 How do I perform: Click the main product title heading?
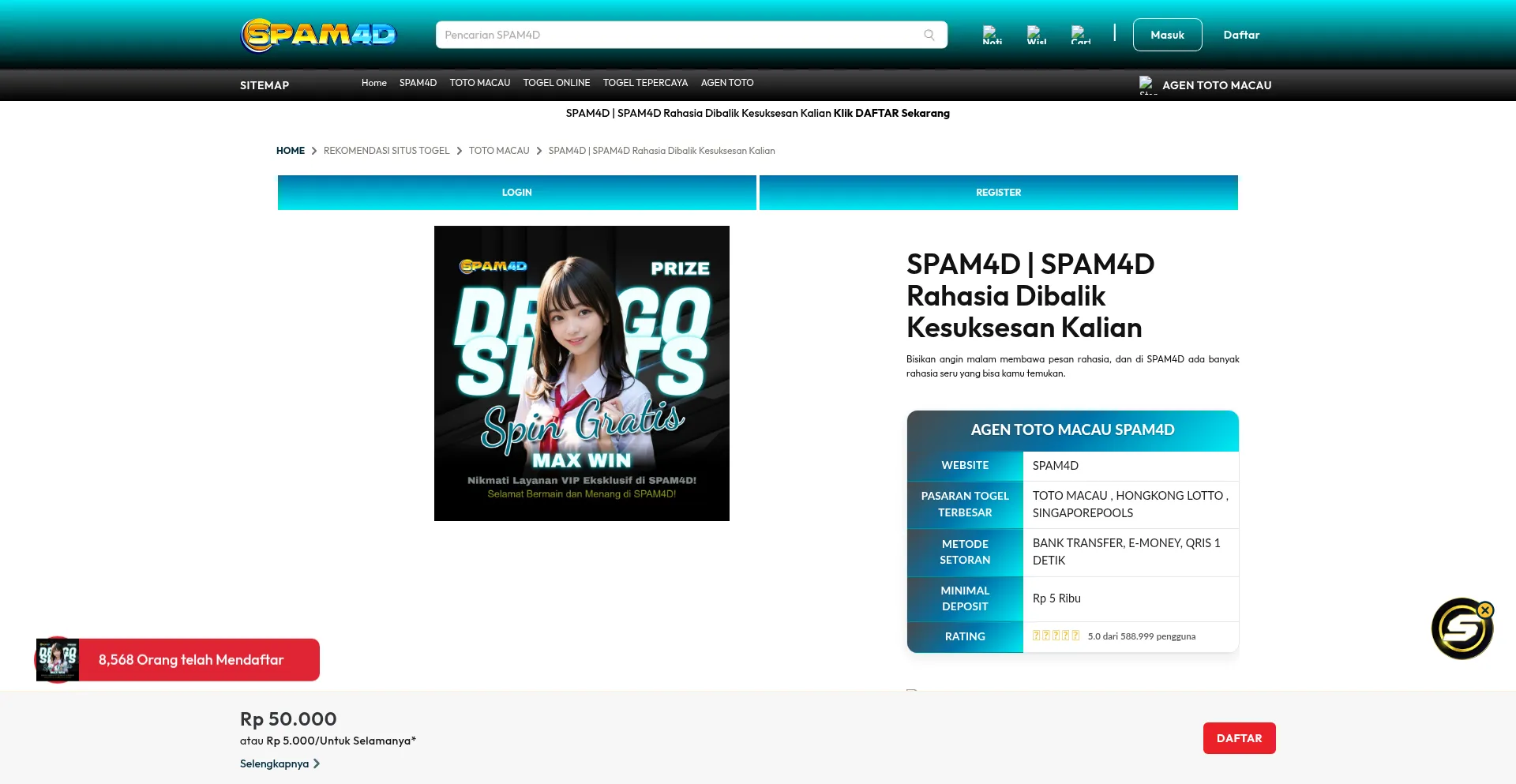pyautogui.click(x=1030, y=295)
